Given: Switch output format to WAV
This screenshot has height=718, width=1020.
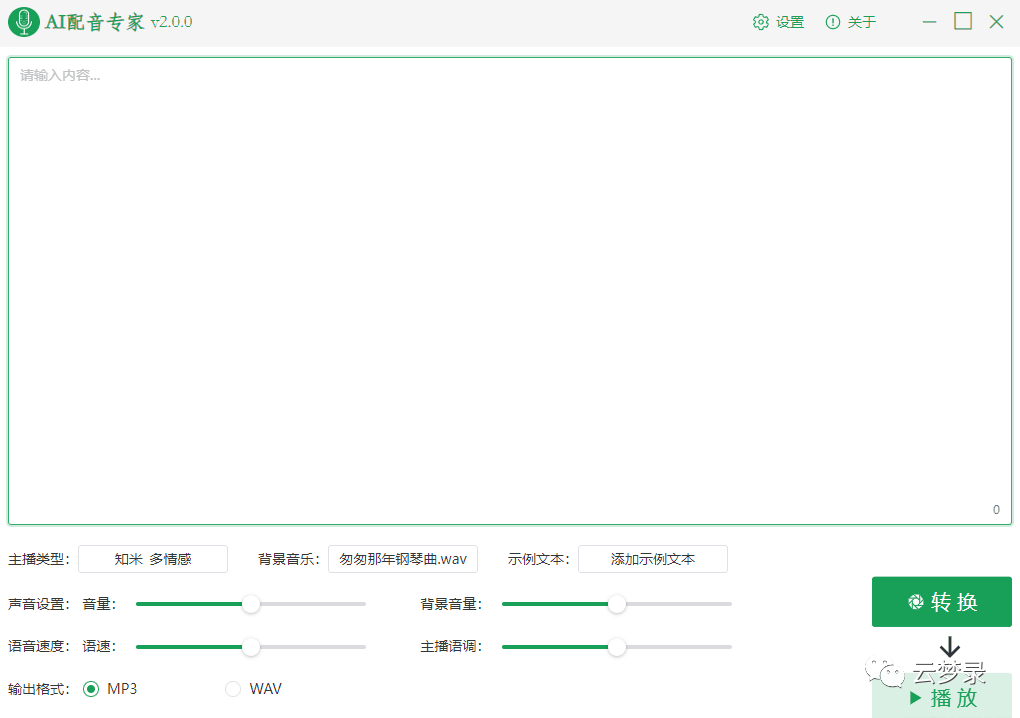Looking at the screenshot, I should click(231, 689).
